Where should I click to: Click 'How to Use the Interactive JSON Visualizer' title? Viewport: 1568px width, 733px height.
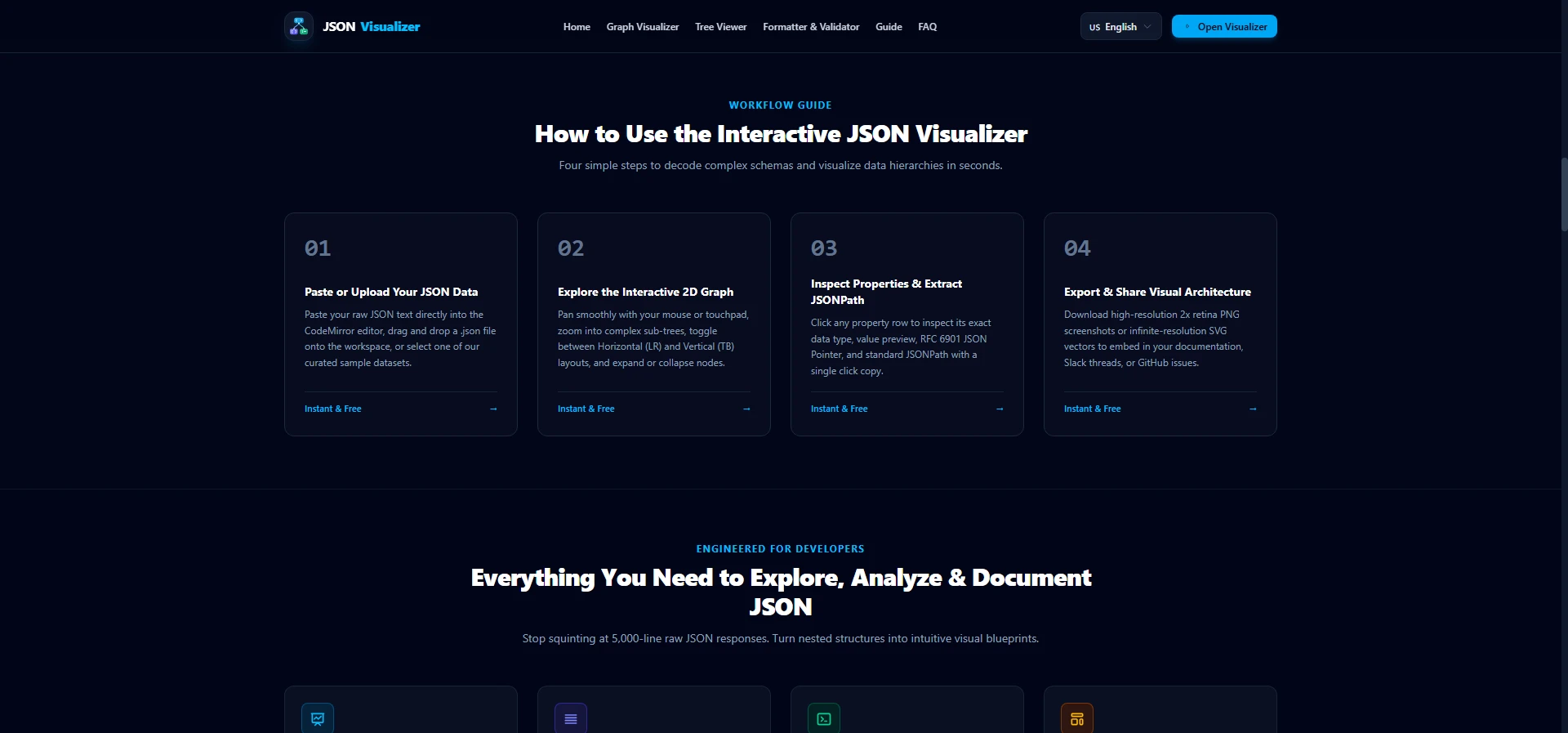(x=781, y=134)
